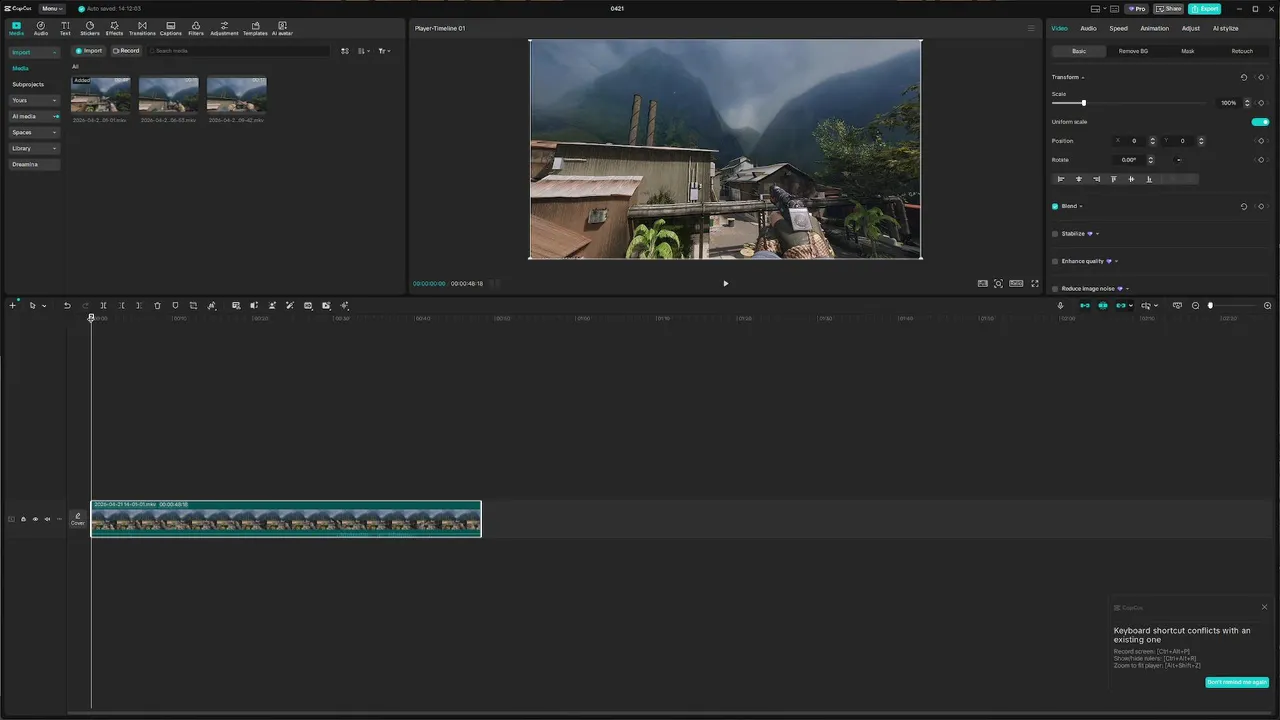Switch to the Speed properties tab
Screen dimensions: 1280x720
(1118, 28)
